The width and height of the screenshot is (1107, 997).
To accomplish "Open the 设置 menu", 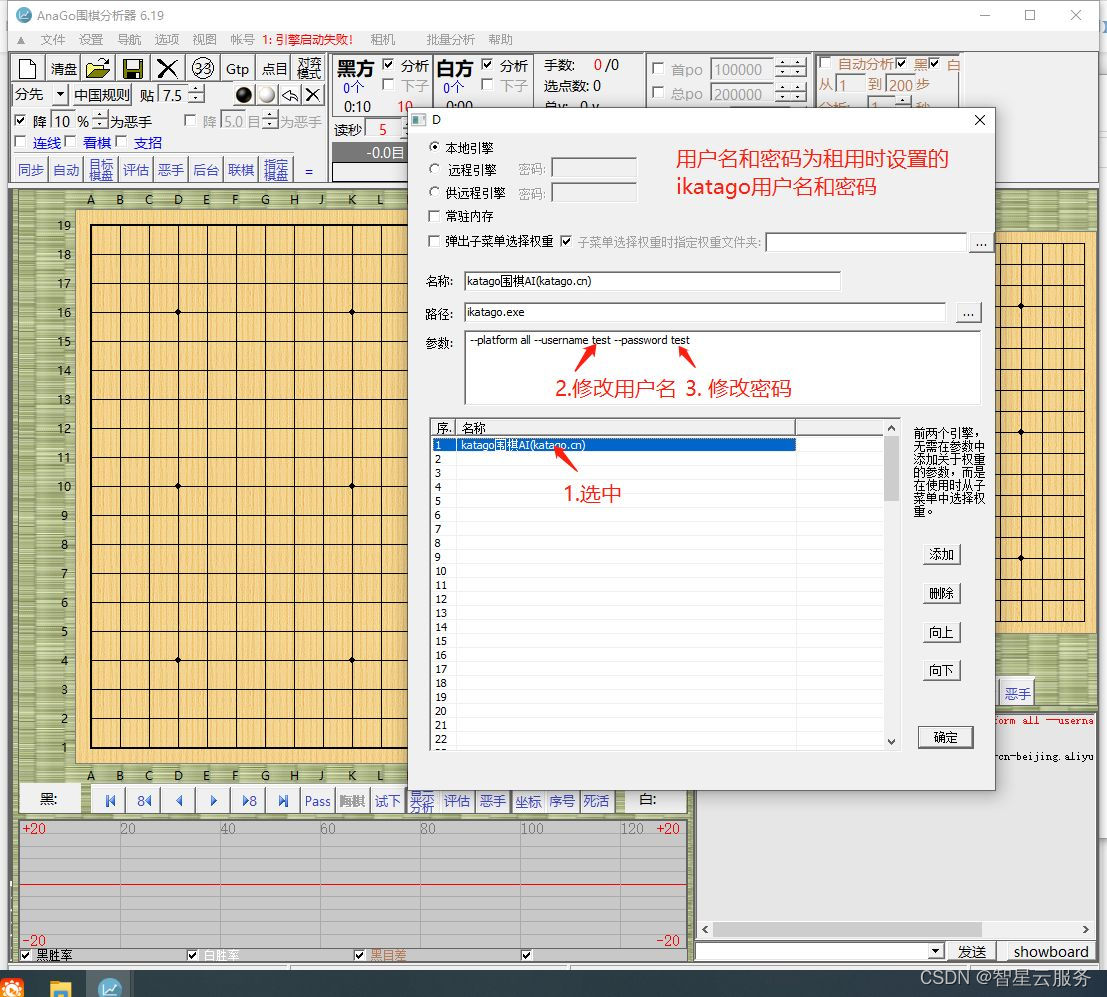I will [x=91, y=40].
